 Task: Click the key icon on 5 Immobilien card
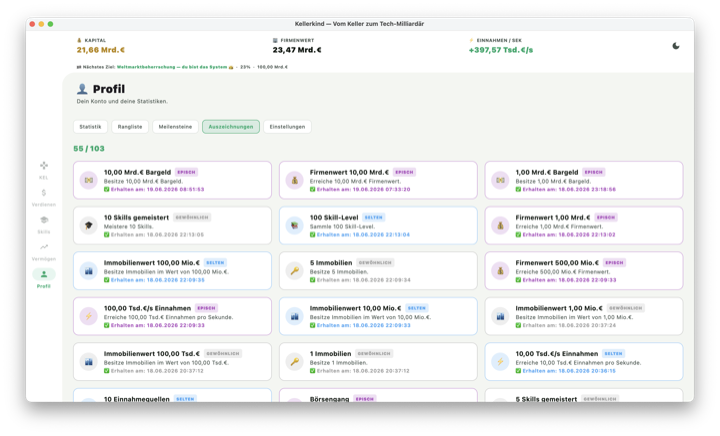[295, 271]
